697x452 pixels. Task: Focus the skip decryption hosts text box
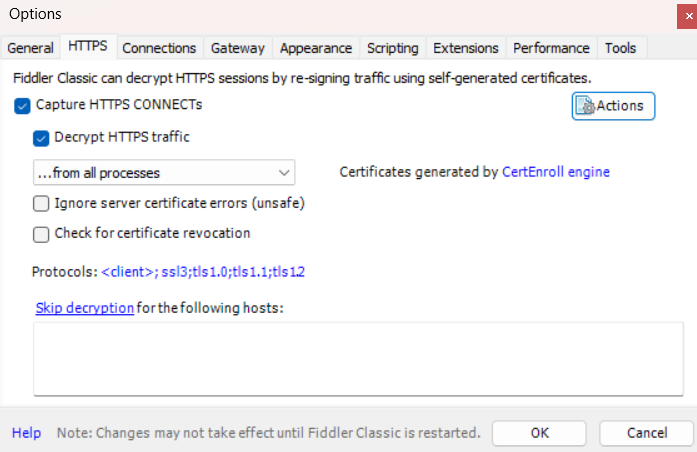point(358,359)
